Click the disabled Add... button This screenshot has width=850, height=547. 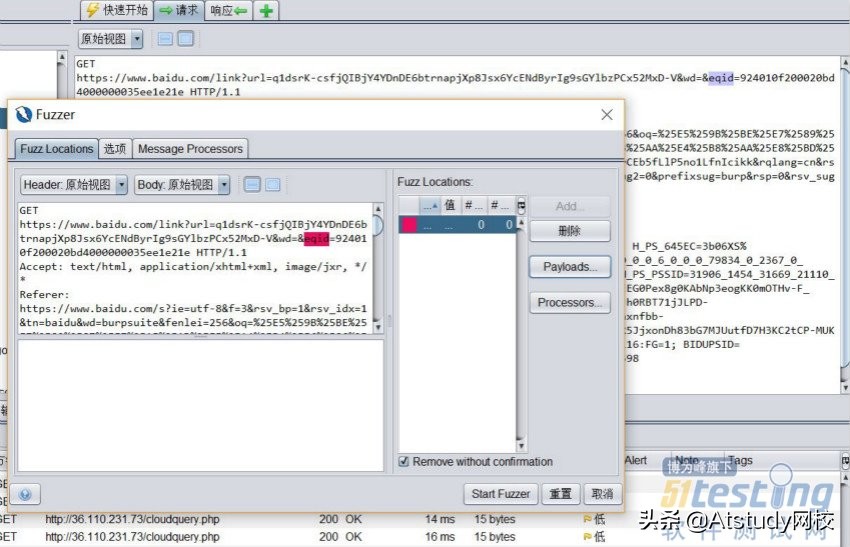(570, 206)
